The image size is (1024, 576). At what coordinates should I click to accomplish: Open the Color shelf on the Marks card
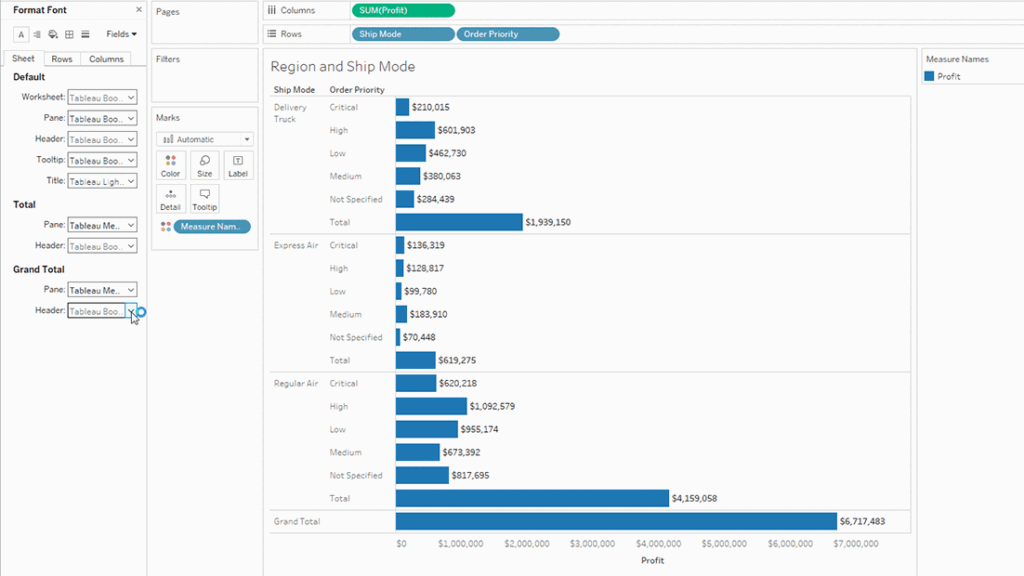tap(170, 164)
